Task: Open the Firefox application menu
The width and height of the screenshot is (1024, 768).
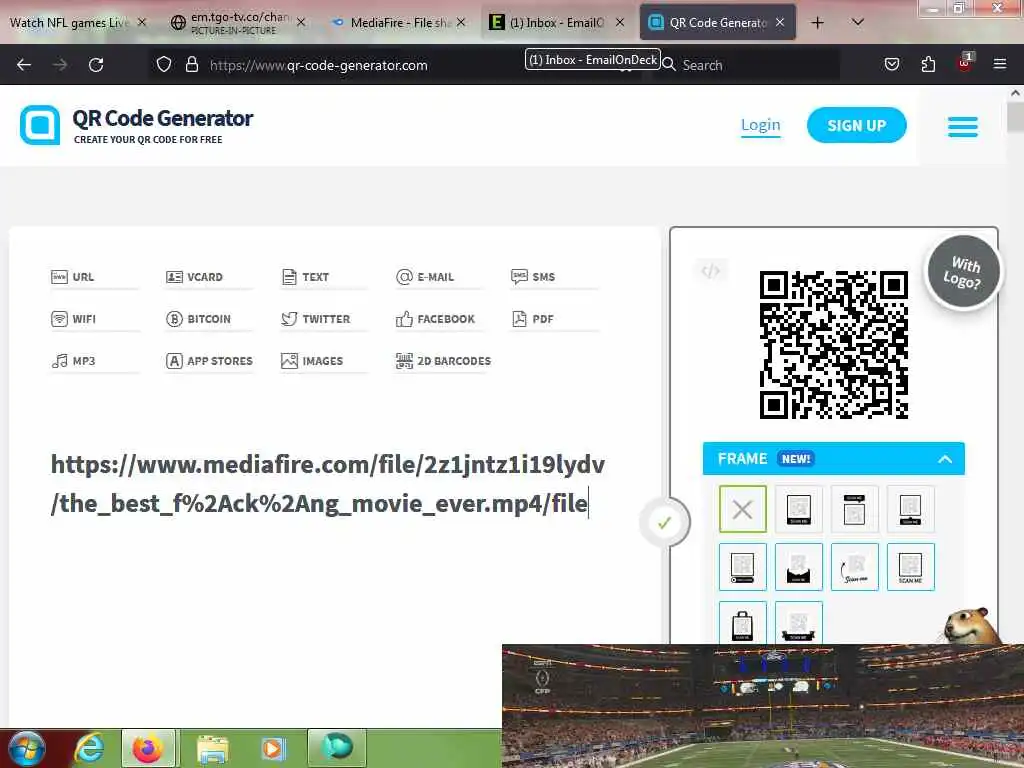Action: pos(1000,64)
